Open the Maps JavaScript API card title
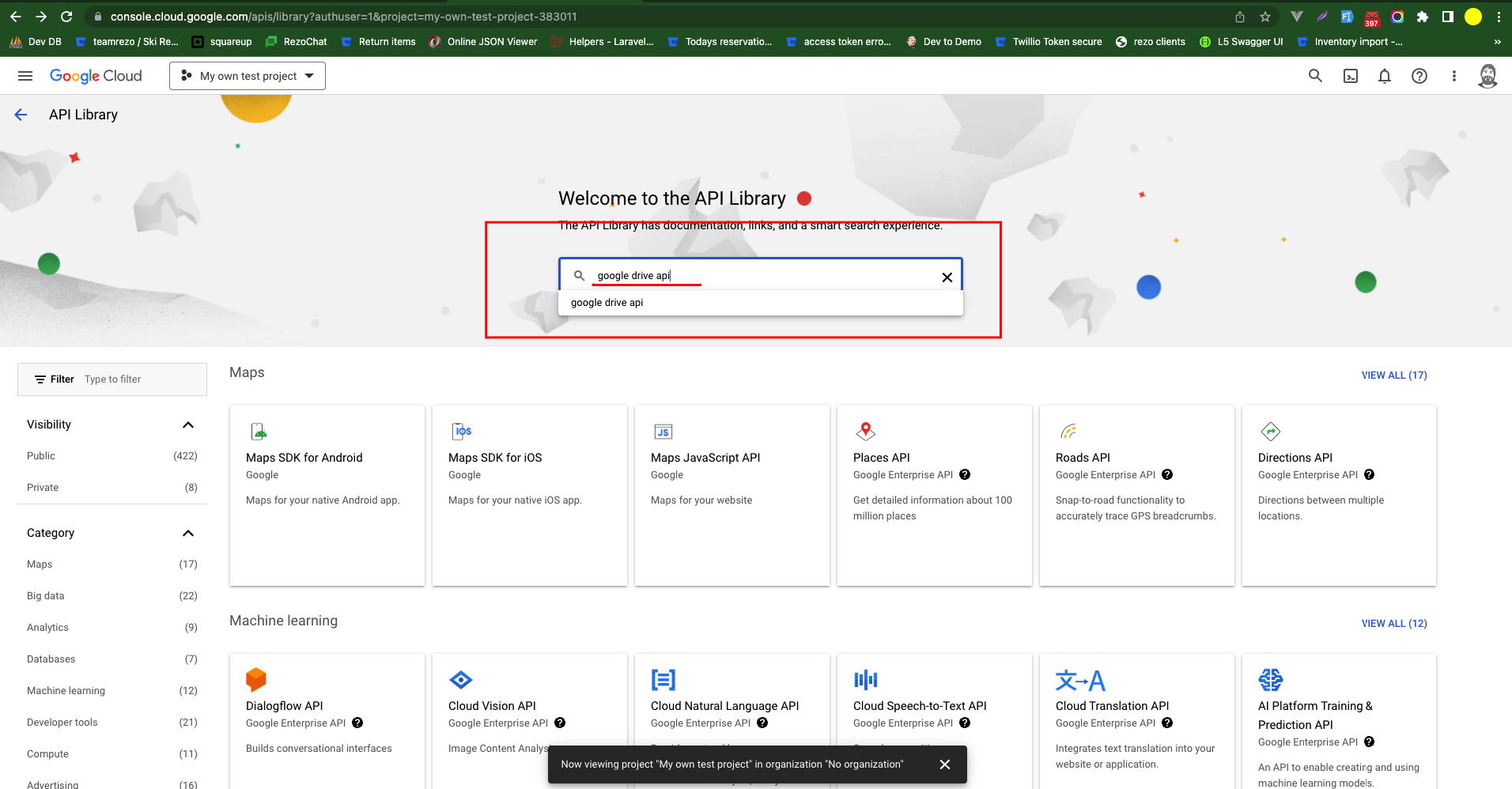Screen dimensions: 1512x789 [x=705, y=458]
